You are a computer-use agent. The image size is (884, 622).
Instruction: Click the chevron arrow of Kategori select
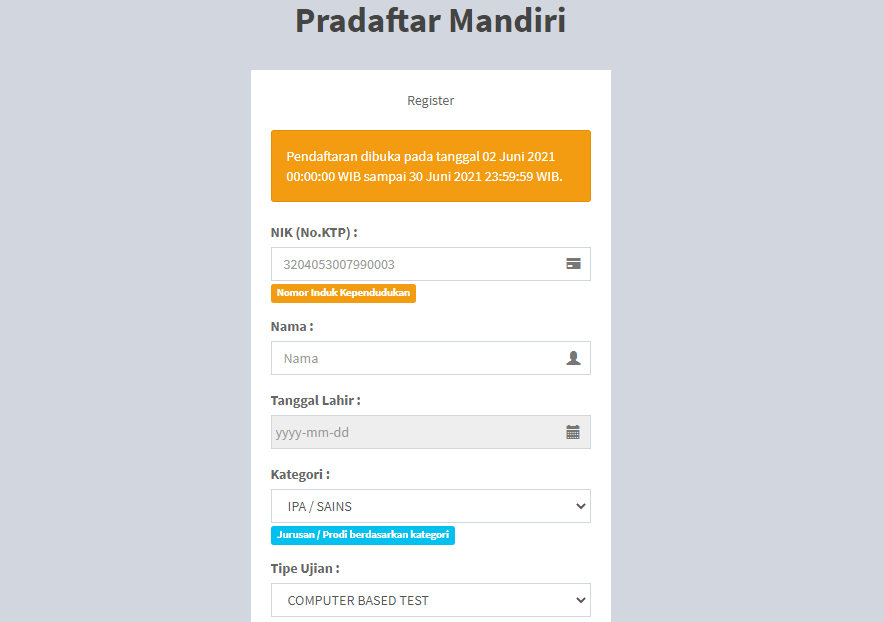click(x=581, y=507)
